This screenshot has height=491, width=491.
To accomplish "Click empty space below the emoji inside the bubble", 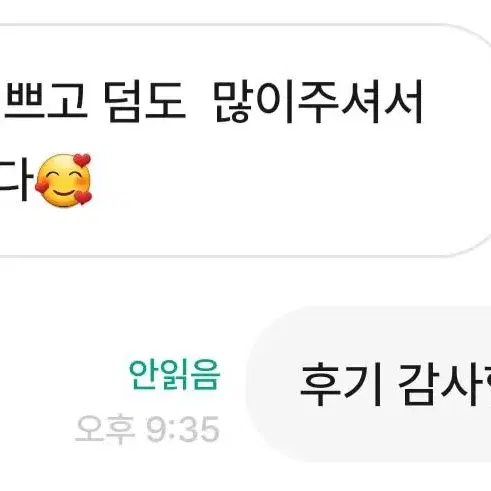I will click(63, 232).
